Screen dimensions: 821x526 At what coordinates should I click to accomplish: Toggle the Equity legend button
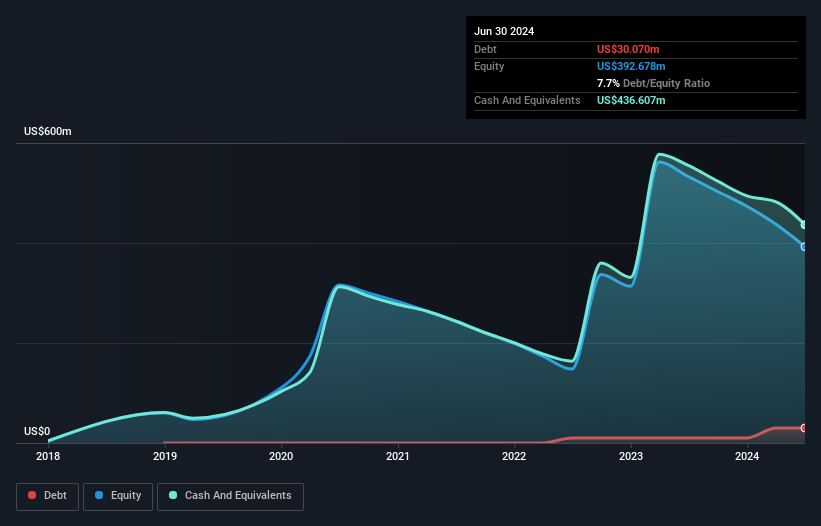[x=118, y=496]
